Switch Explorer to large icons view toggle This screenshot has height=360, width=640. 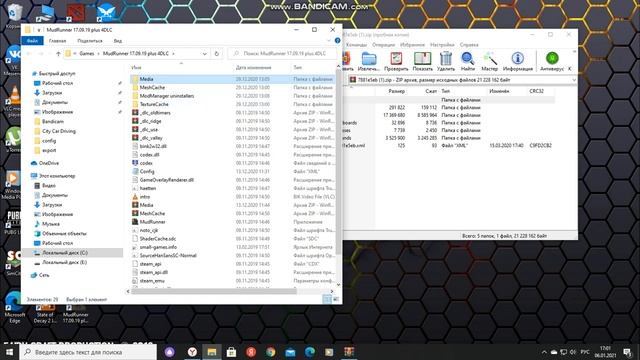pyautogui.click(x=336, y=299)
